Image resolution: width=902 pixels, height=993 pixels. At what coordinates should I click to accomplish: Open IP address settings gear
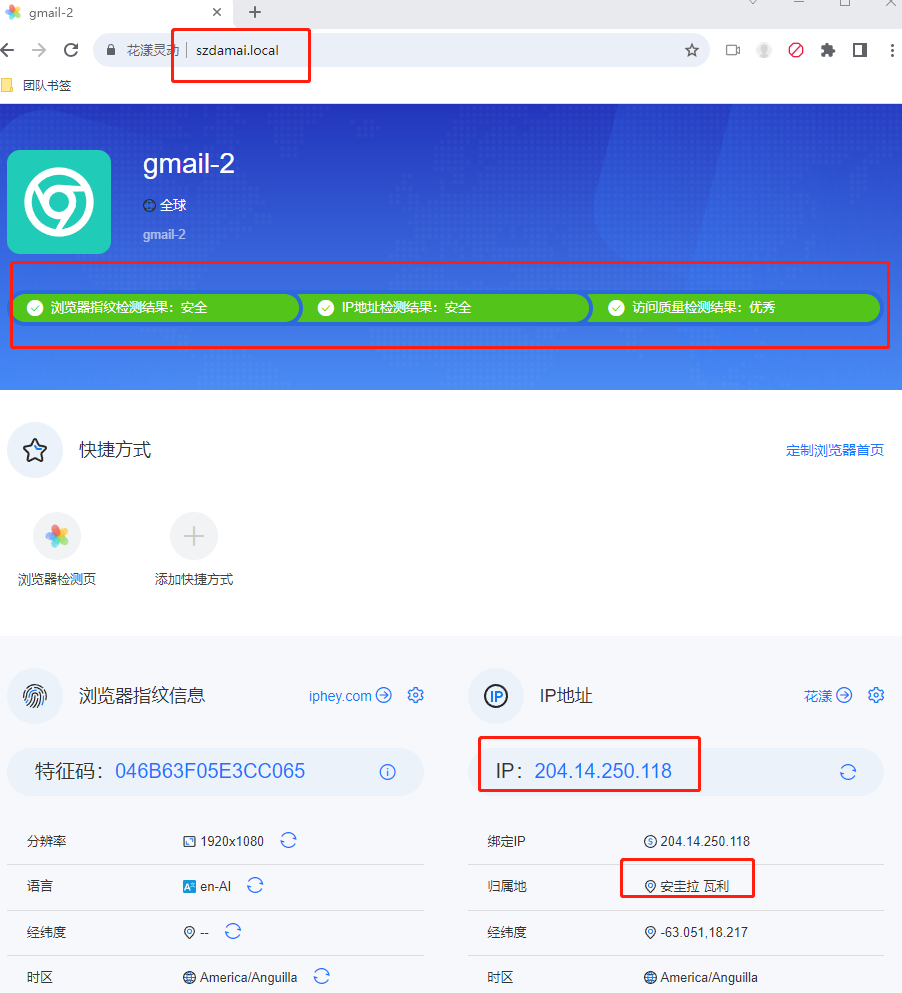coord(876,695)
